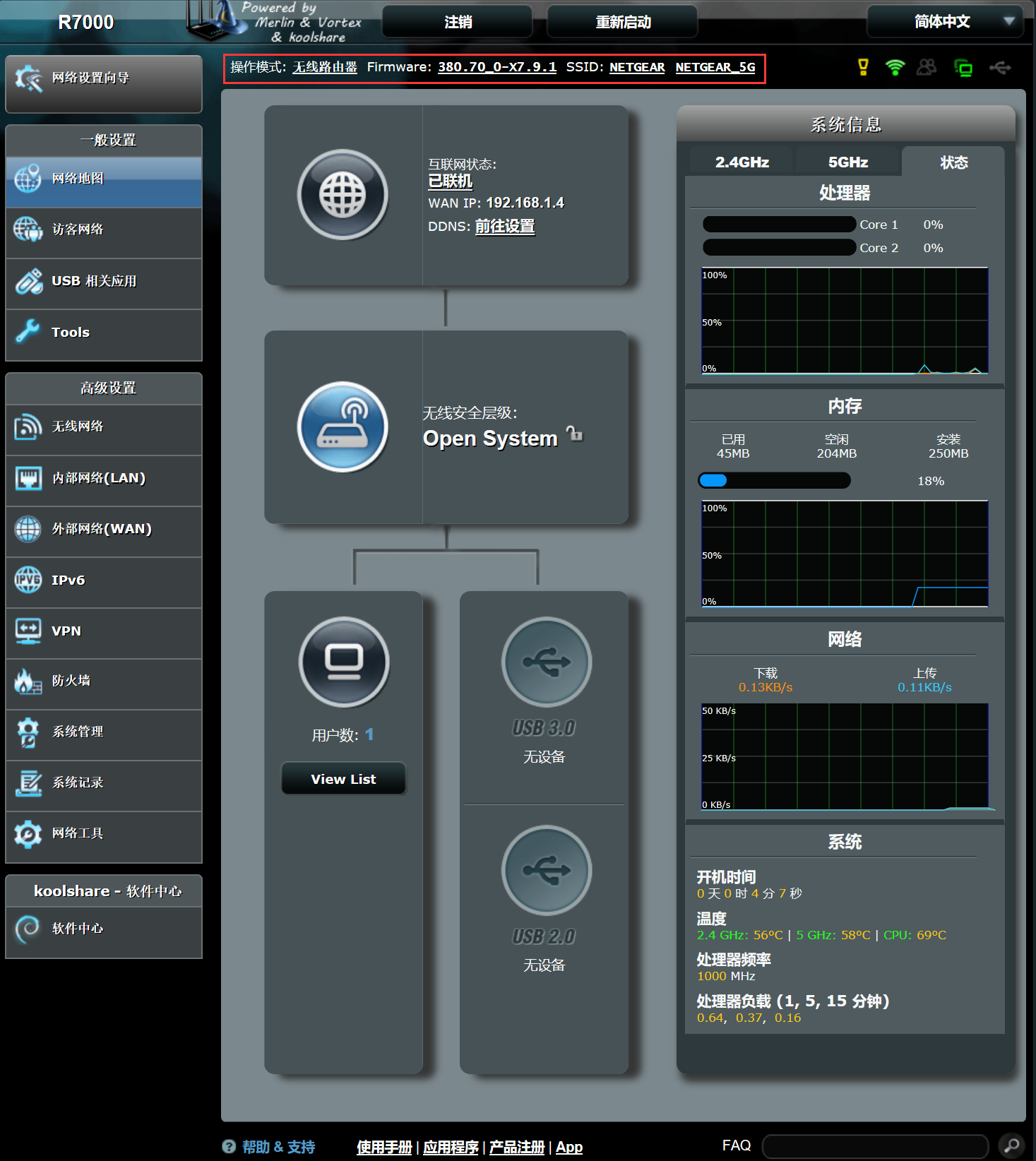This screenshot has height=1161, width=1036.
Task: Open the 已联机 internet status link
Action: coord(450,181)
